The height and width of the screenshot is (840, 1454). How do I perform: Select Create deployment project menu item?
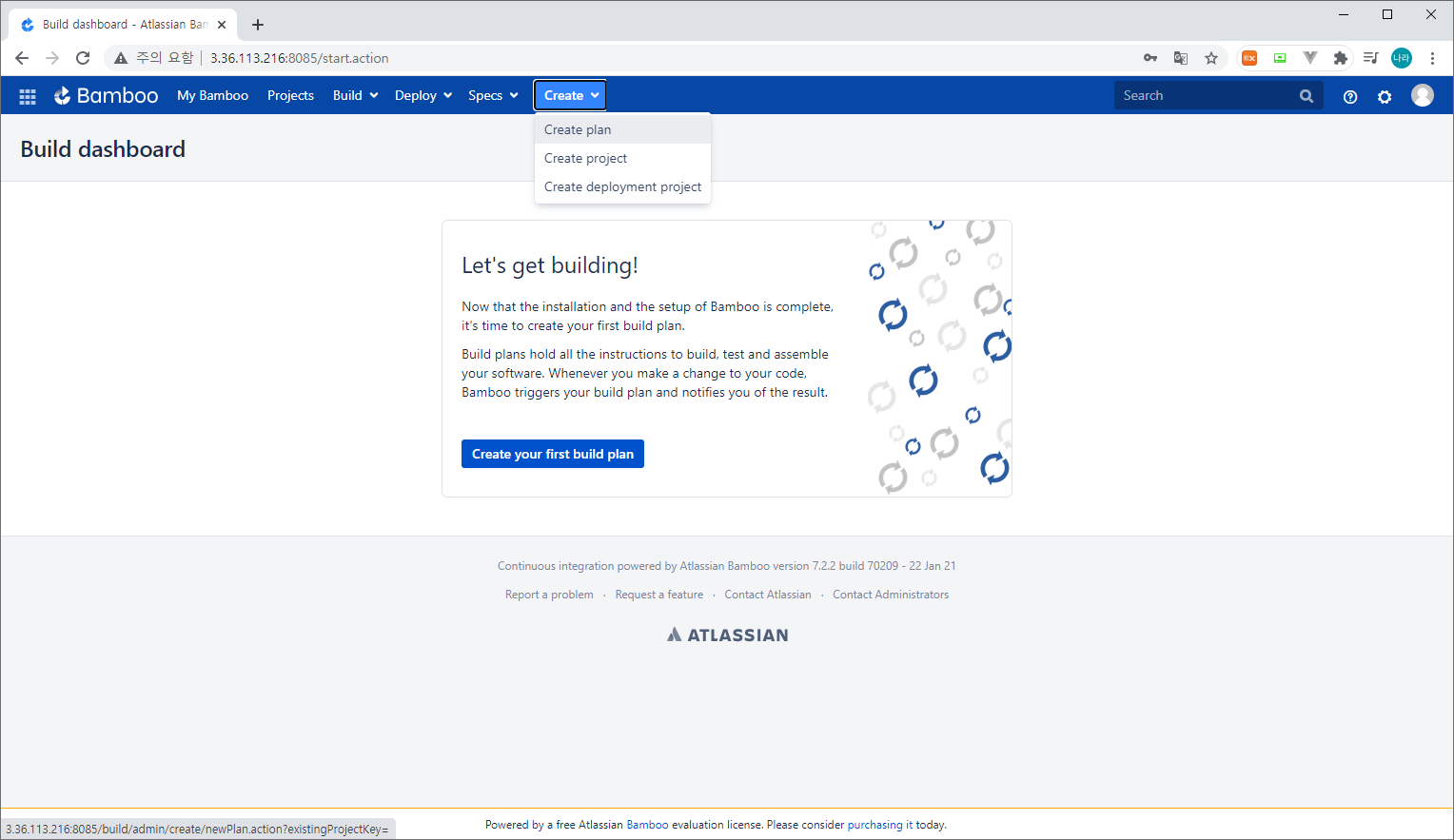click(622, 186)
